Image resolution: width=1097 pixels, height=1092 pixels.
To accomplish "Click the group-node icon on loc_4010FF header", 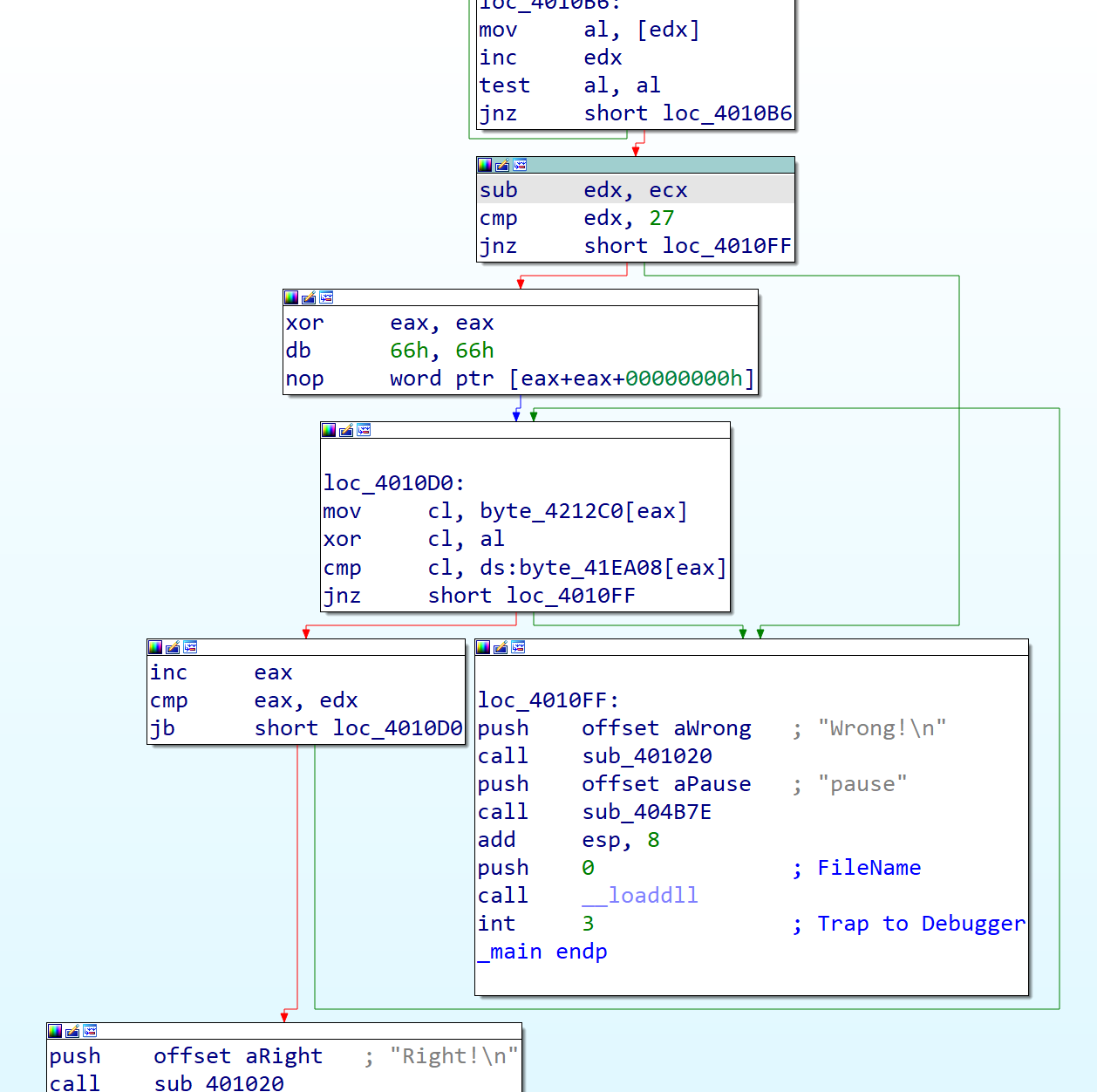I will [x=519, y=647].
